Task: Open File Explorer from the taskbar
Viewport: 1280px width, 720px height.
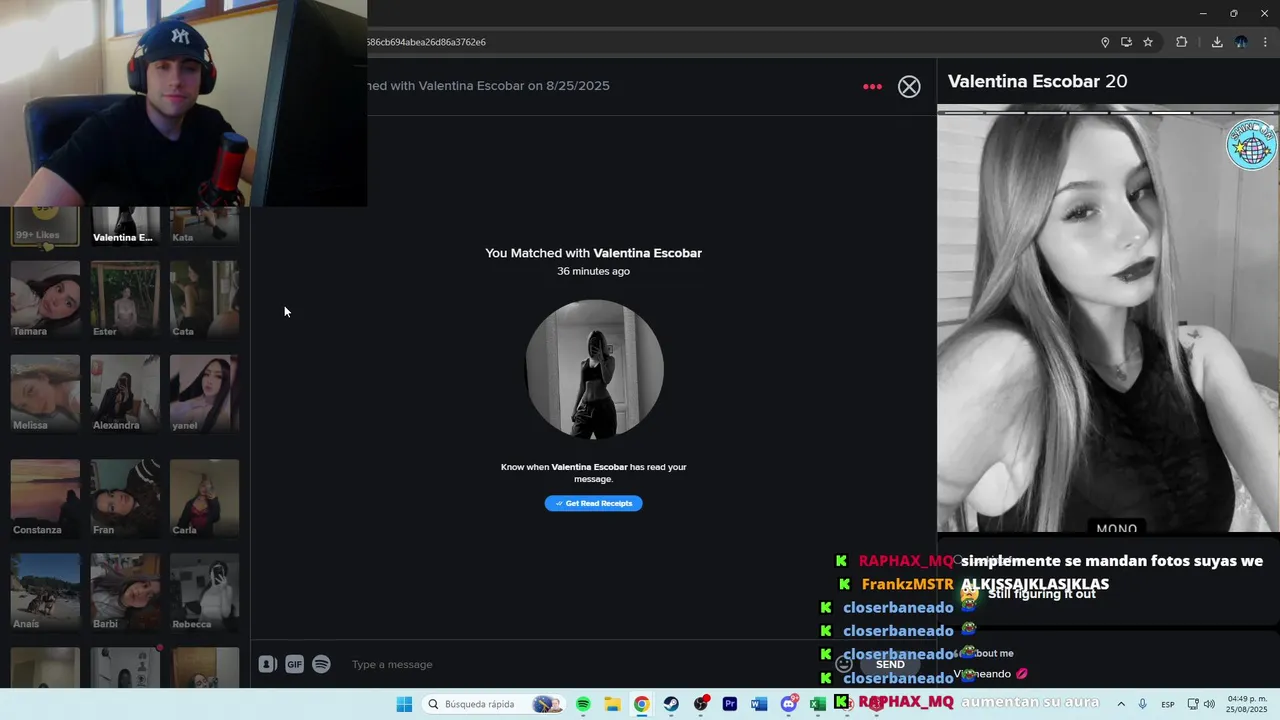Action: [612, 704]
